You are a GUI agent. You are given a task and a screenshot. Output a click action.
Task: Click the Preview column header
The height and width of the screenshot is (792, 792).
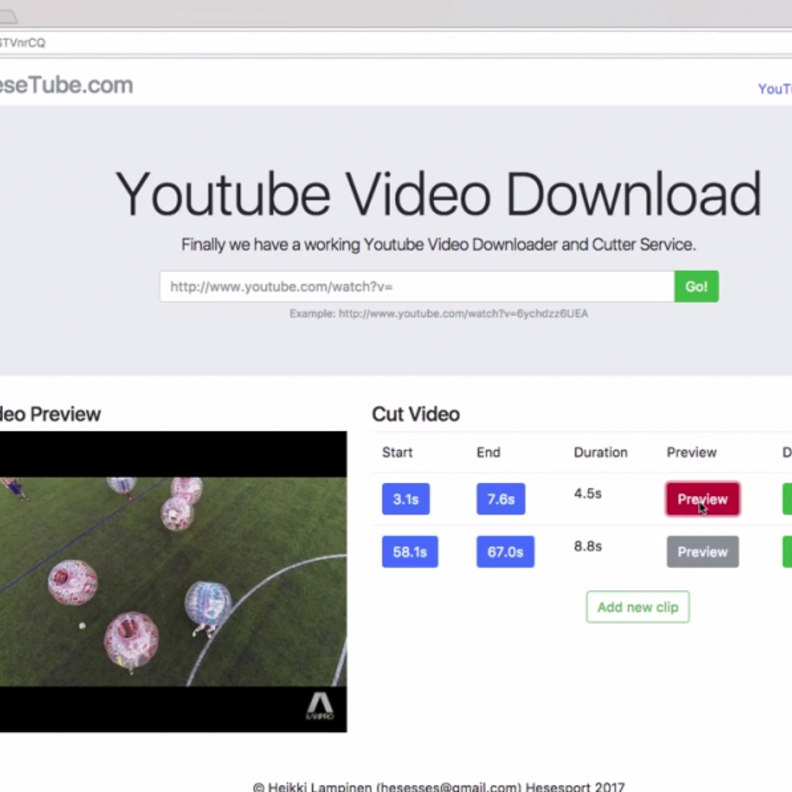click(691, 452)
